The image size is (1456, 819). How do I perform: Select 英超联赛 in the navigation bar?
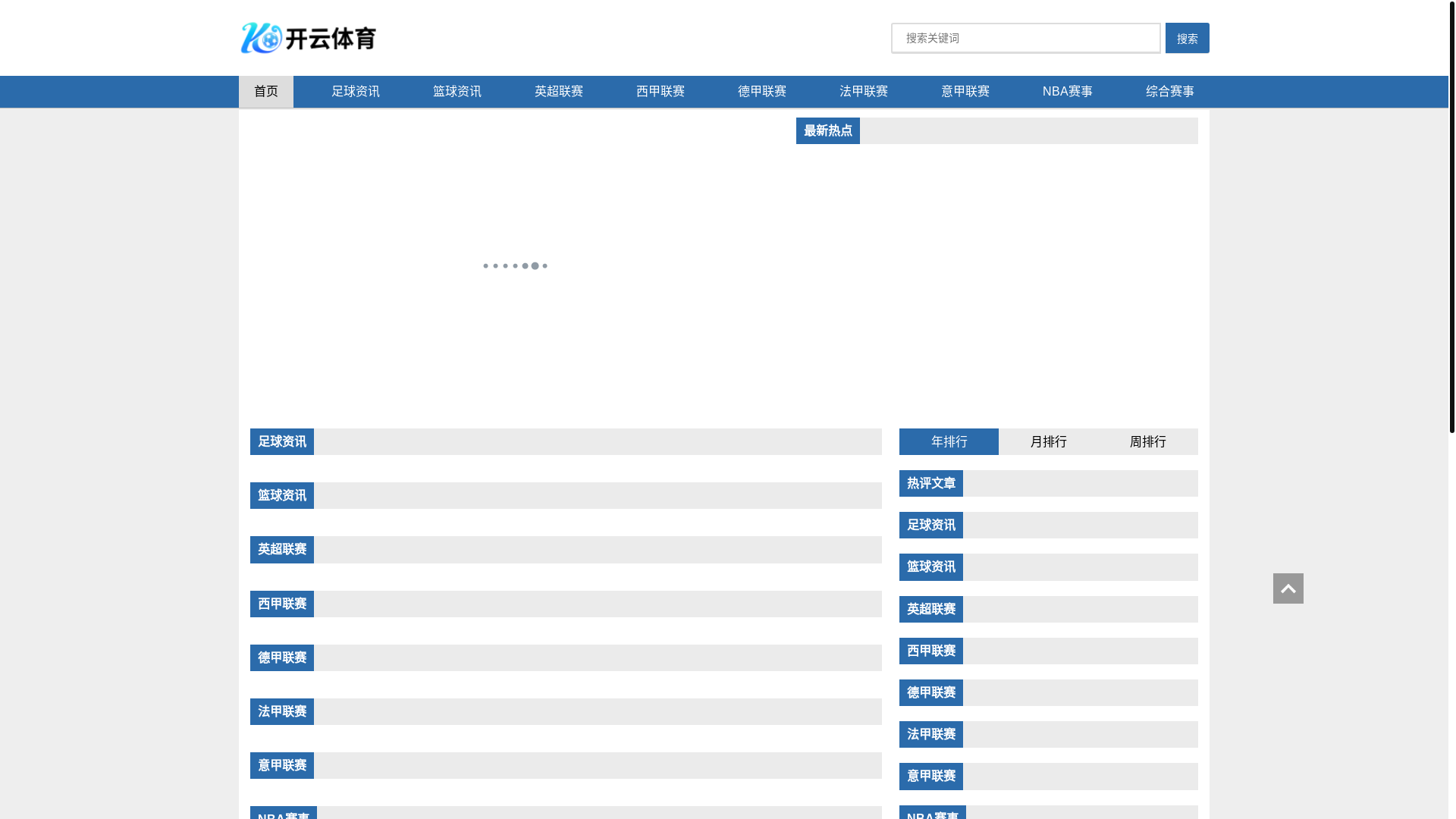point(559,92)
